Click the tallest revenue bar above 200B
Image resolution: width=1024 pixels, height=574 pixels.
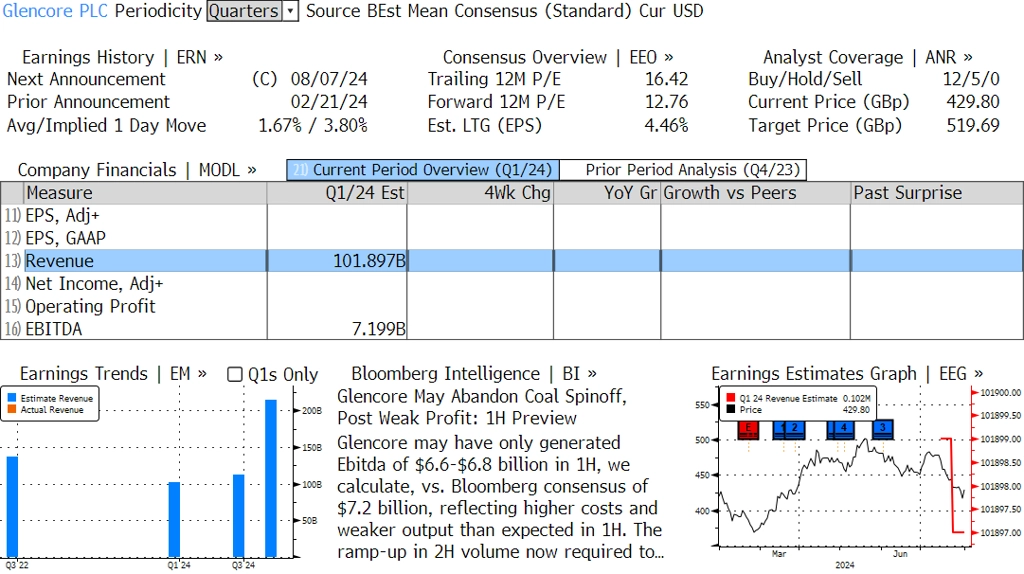point(270,478)
